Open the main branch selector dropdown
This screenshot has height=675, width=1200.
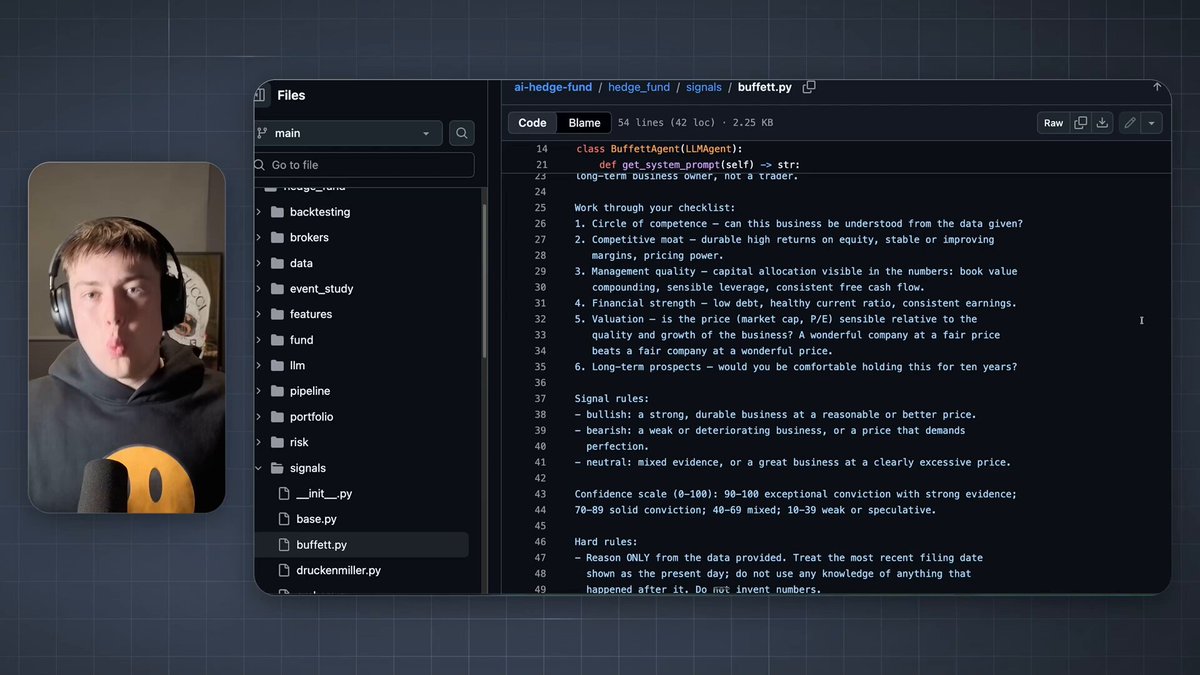coord(349,133)
